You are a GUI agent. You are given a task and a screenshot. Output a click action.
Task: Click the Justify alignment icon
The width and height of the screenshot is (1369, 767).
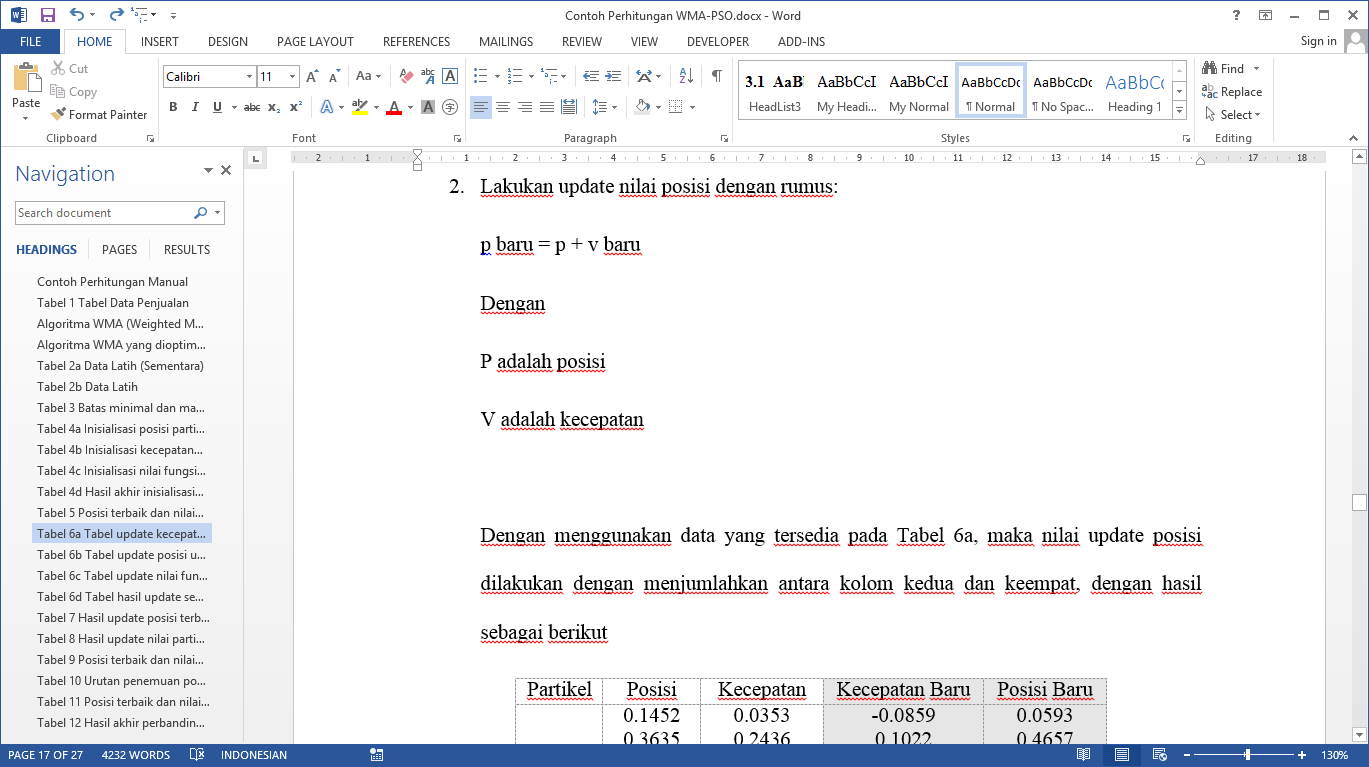point(547,107)
